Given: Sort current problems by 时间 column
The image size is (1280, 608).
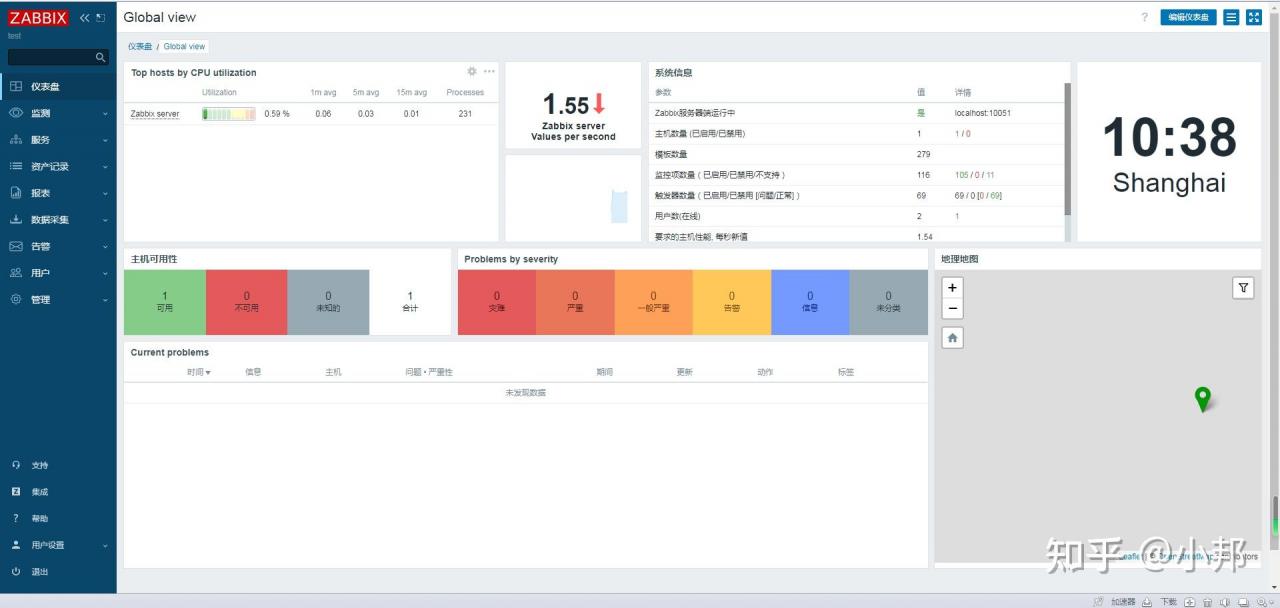Looking at the screenshot, I should 198,372.
